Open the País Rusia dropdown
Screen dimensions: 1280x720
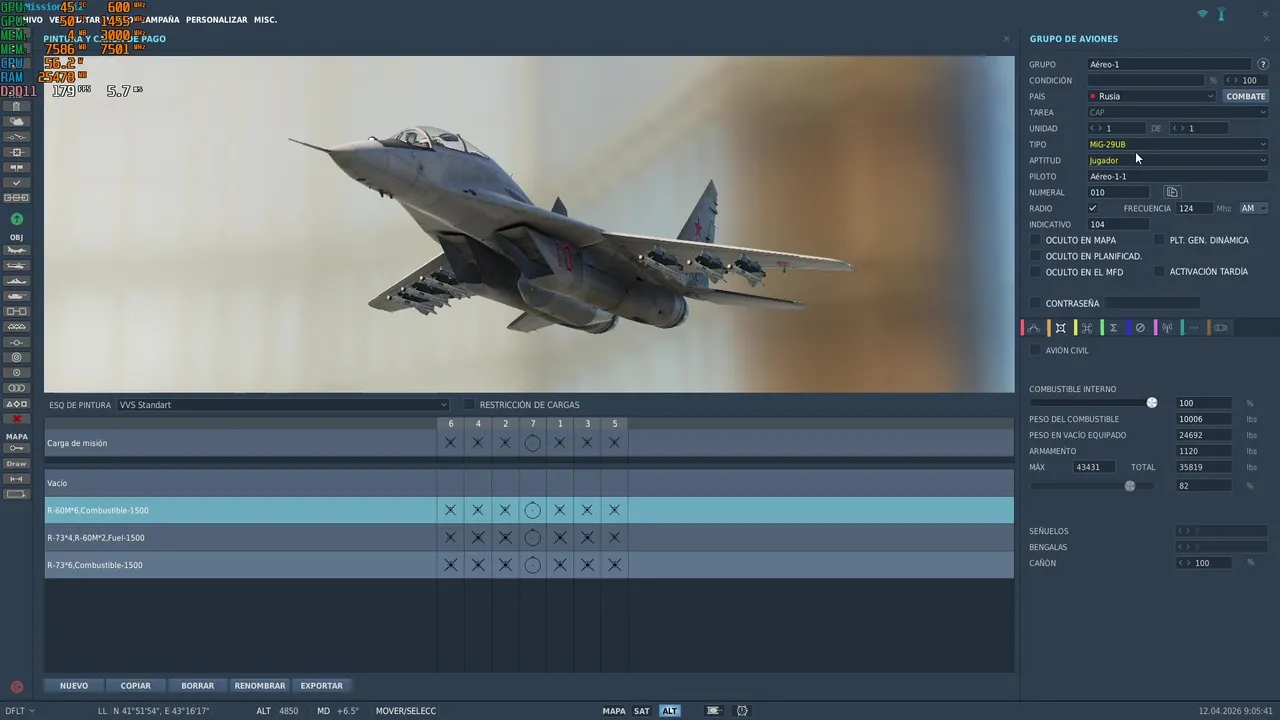click(x=1152, y=96)
